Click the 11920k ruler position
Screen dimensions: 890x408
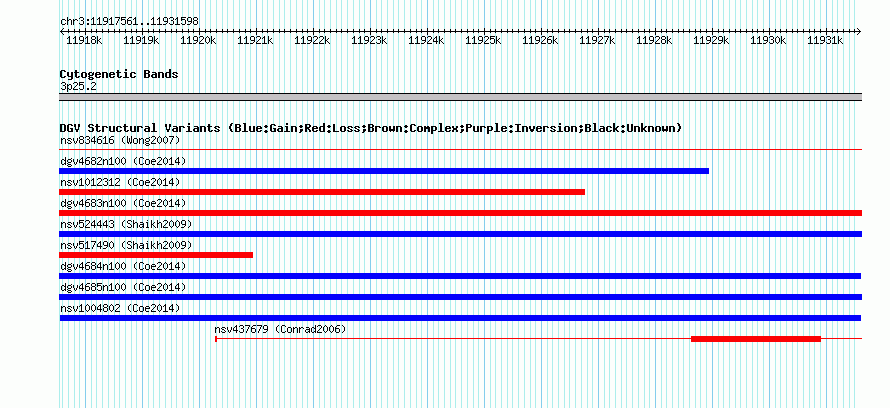coord(198,40)
